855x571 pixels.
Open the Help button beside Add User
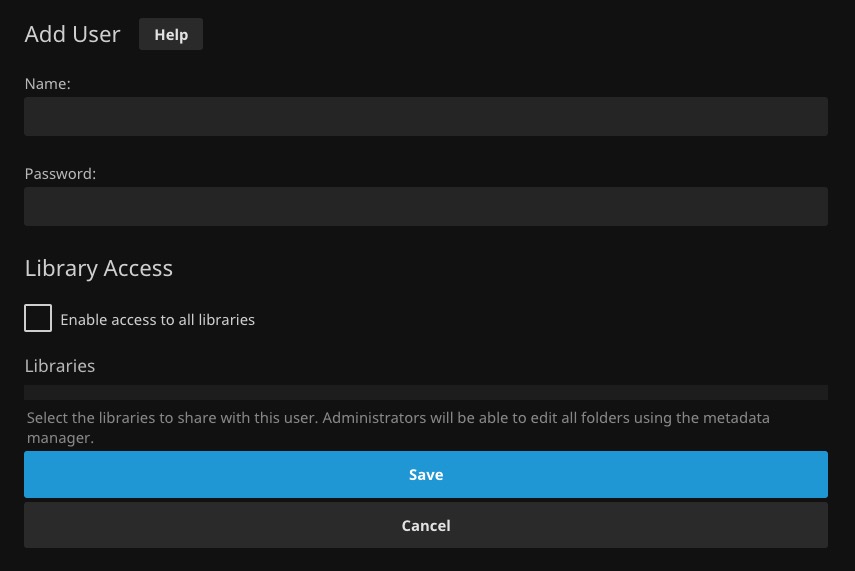[171, 34]
